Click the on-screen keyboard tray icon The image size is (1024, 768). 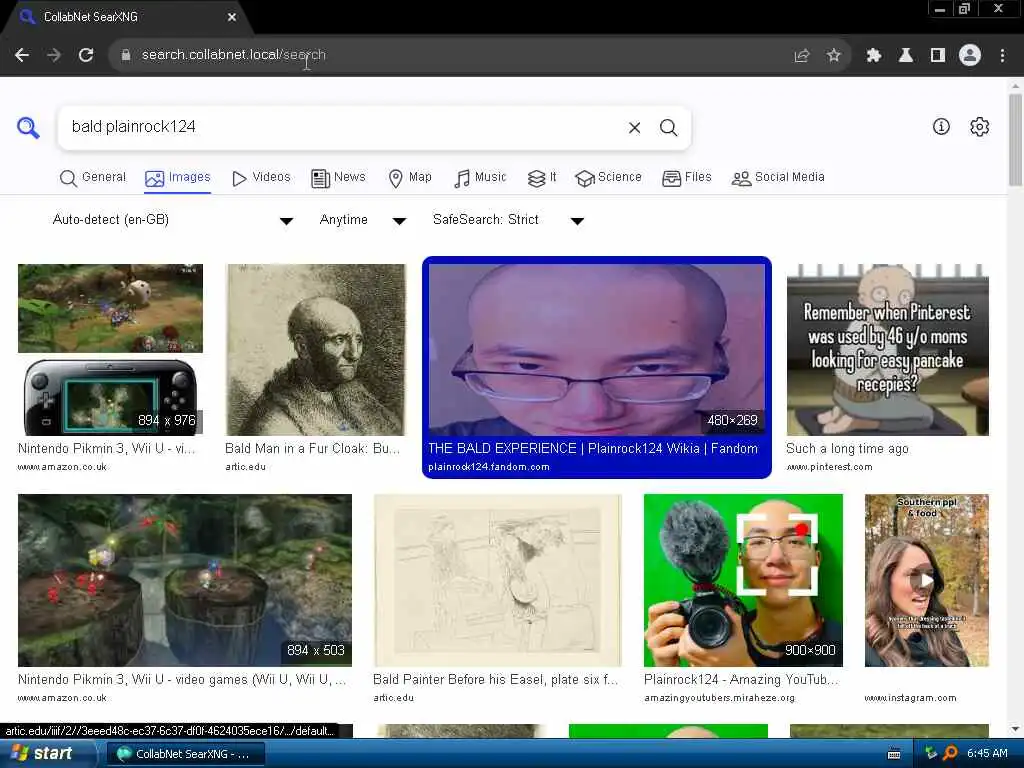(894, 754)
